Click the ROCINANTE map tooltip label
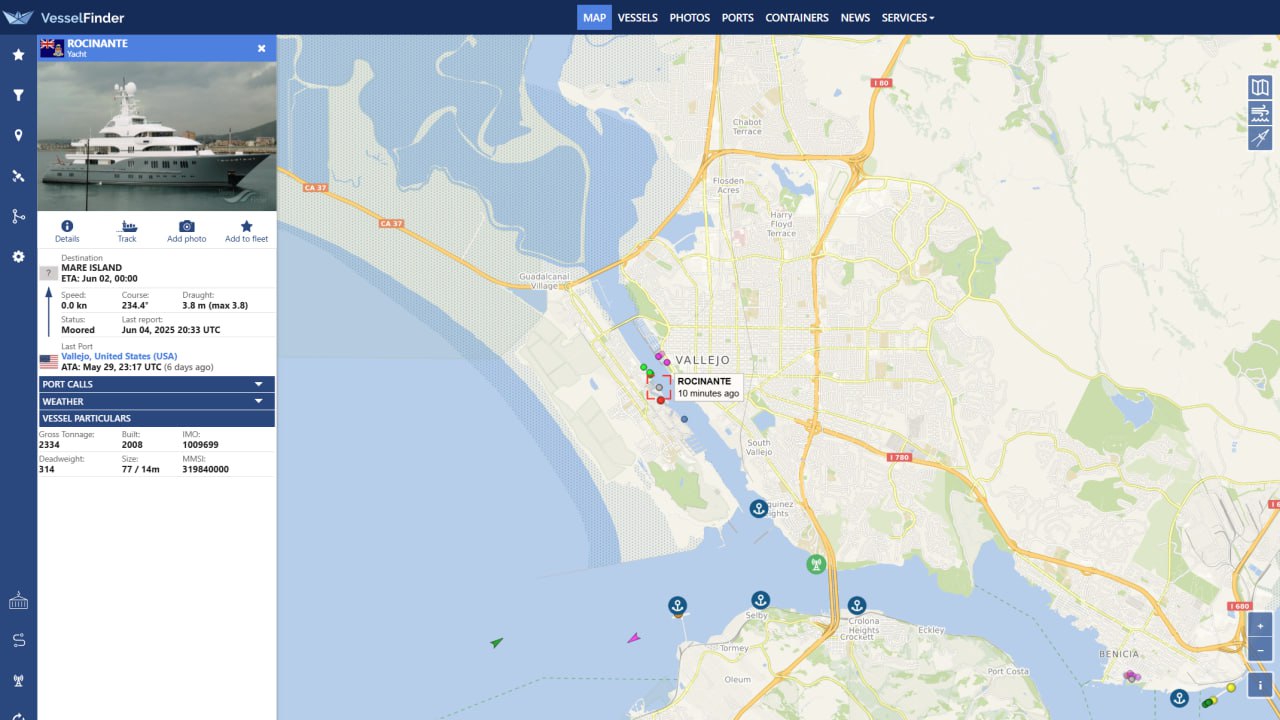Viewport: 1280px width, 720px height. tap(709, 387)
